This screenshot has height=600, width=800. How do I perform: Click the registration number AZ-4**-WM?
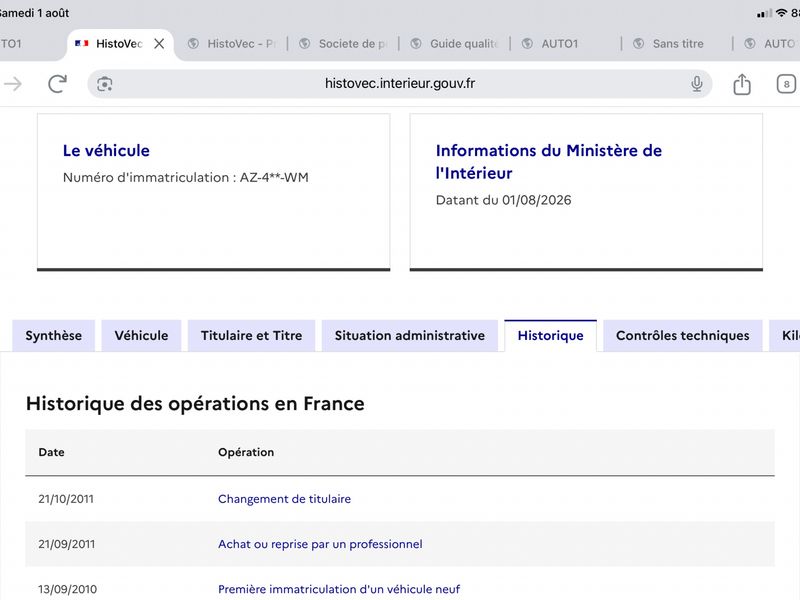click(274, 178)
